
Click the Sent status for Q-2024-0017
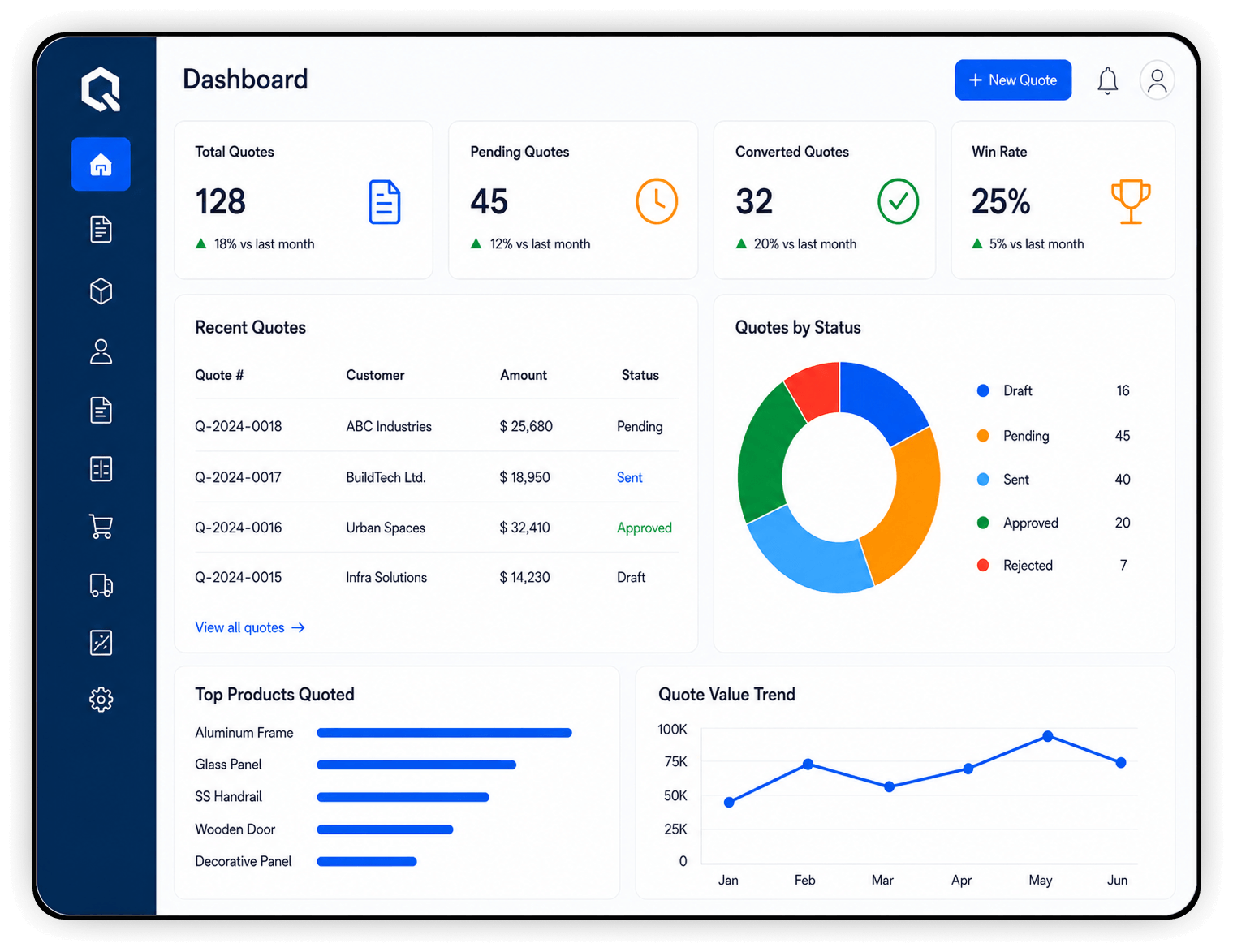pos(629,477)
